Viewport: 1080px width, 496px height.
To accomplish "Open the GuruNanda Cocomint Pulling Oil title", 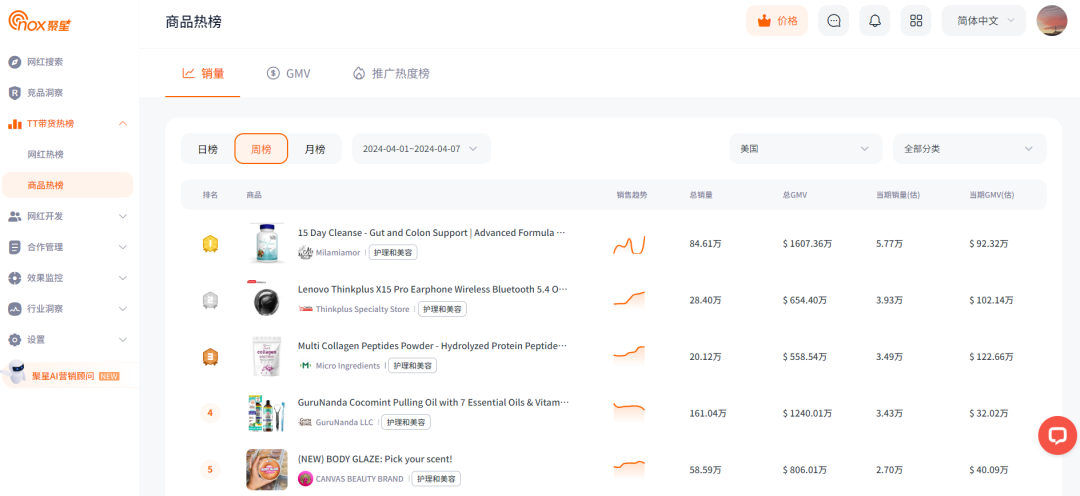I will click(433, 403).
